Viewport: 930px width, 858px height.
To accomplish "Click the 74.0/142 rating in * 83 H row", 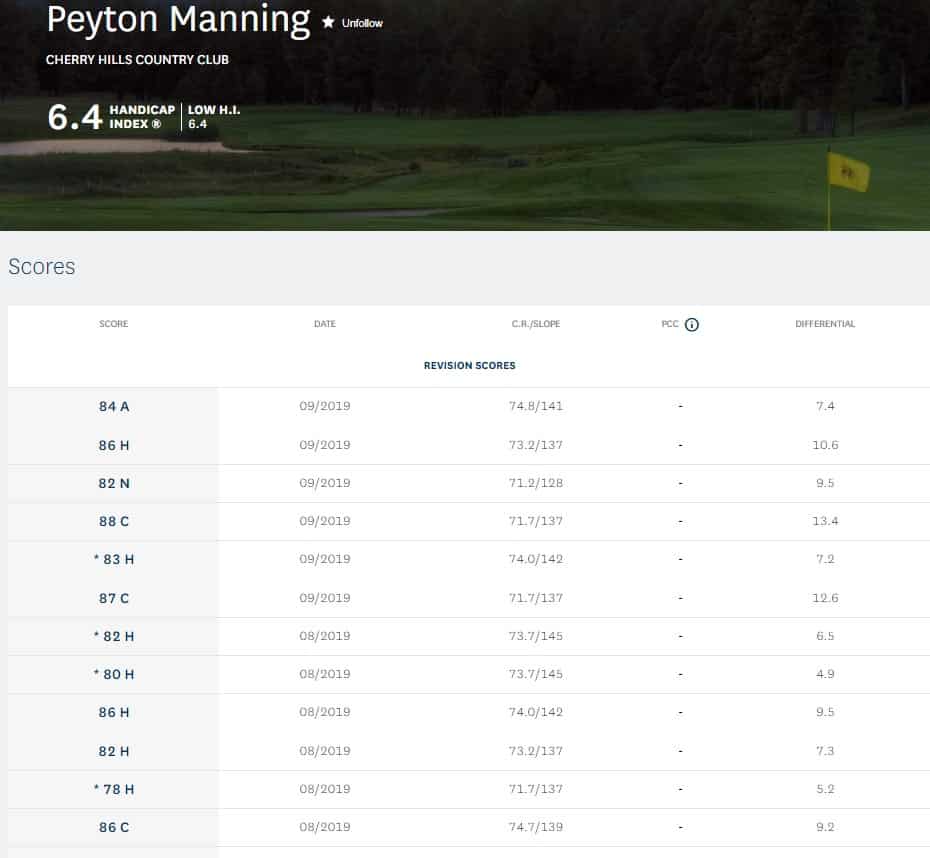I will [x=536, y=559].
